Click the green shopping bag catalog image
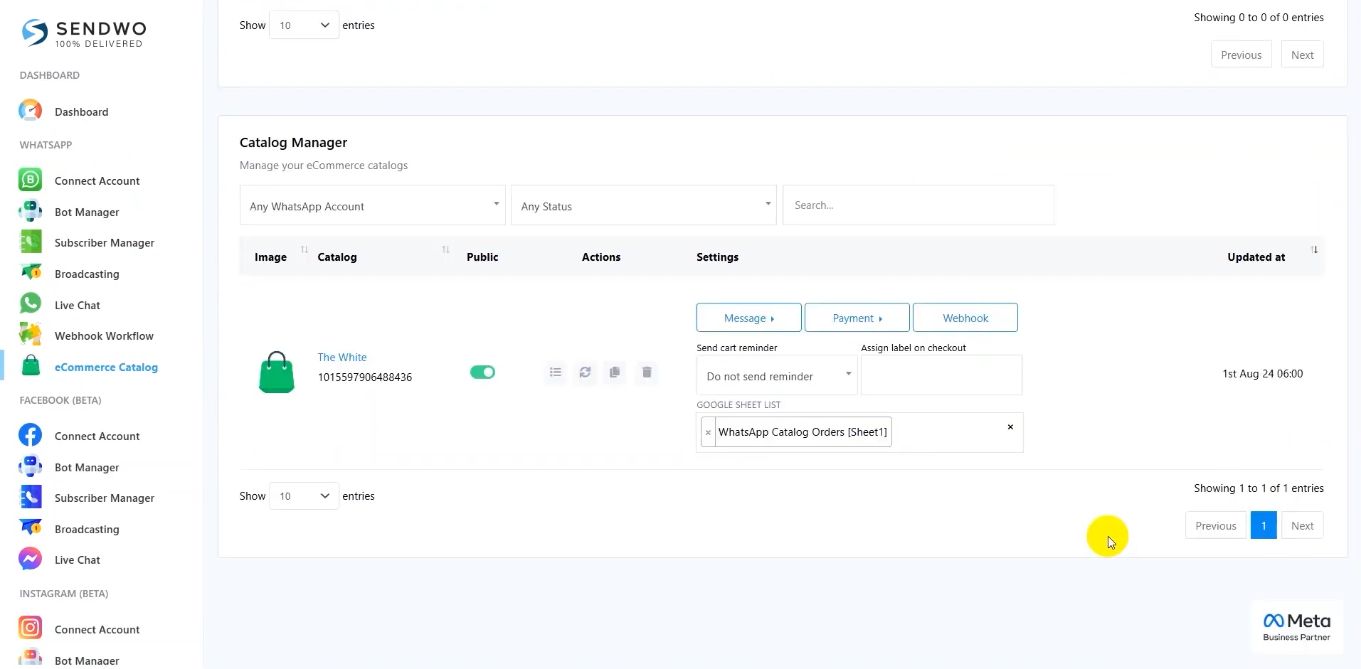 (277, 372)
